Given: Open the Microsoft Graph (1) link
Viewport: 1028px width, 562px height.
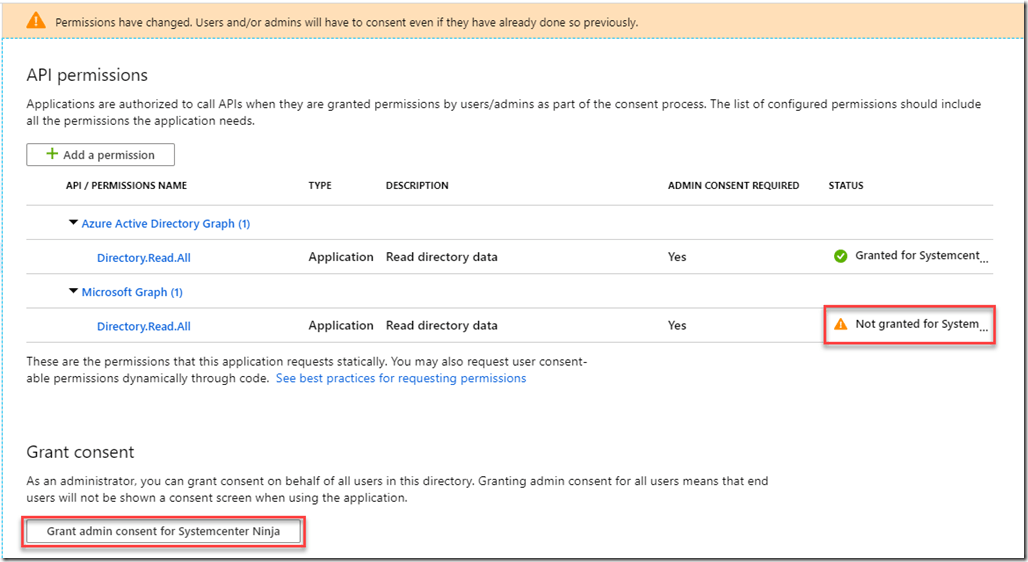Looking at the screenshot, I should pyautogui.click(x=132, y=292).
